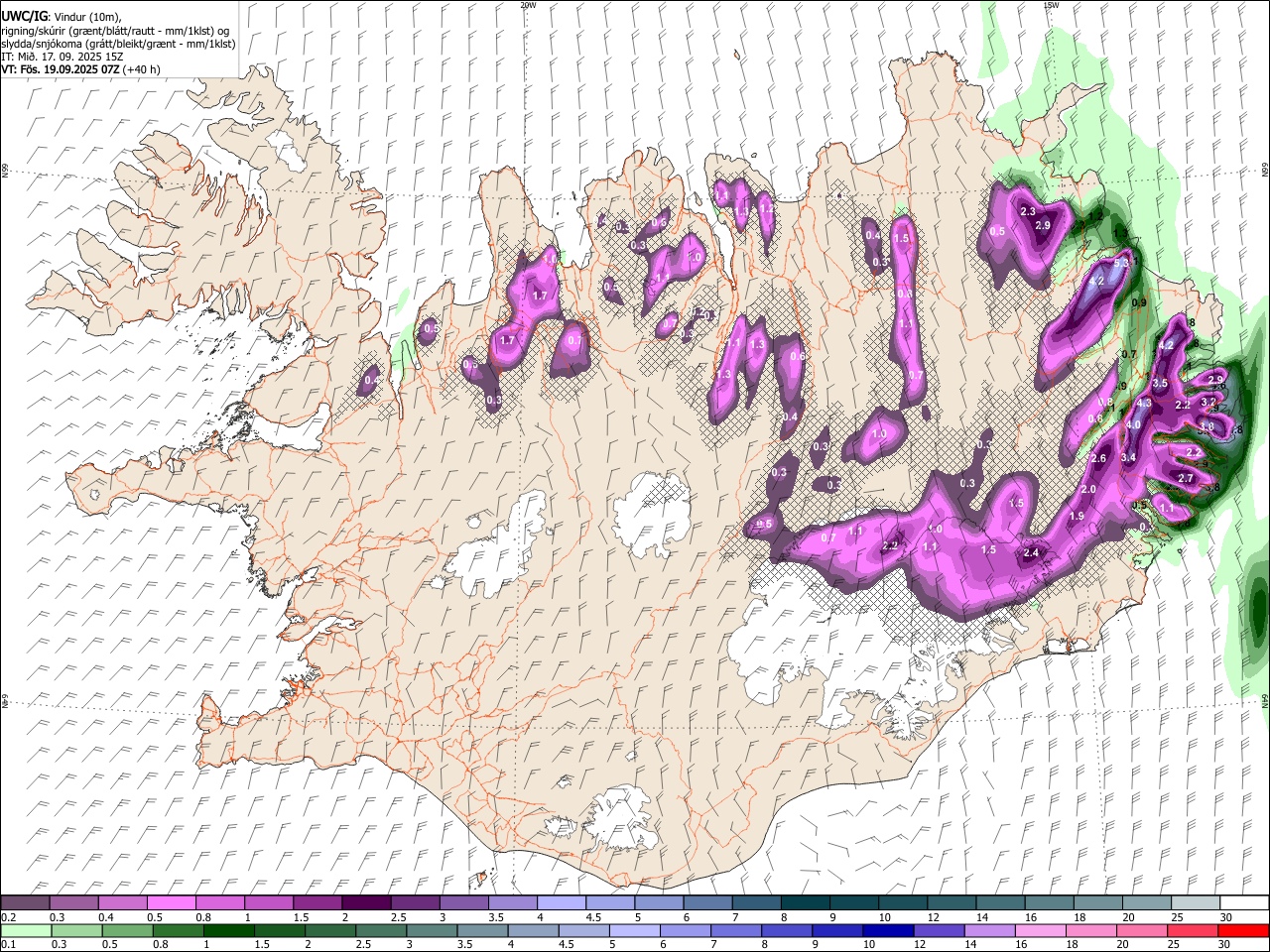The height and width of the screenshot is (952, 1270).
Task: Click the 'slydda/snjókoma' legend description line
Action: (x=117, y=44)
